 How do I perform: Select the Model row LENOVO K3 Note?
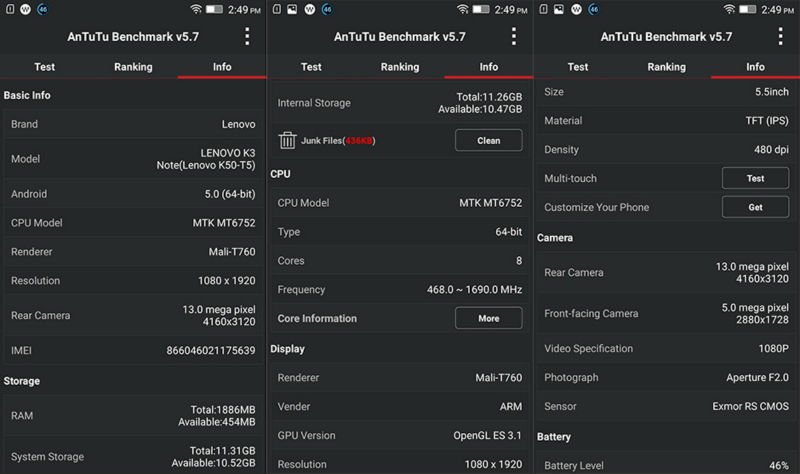[133, 159]
